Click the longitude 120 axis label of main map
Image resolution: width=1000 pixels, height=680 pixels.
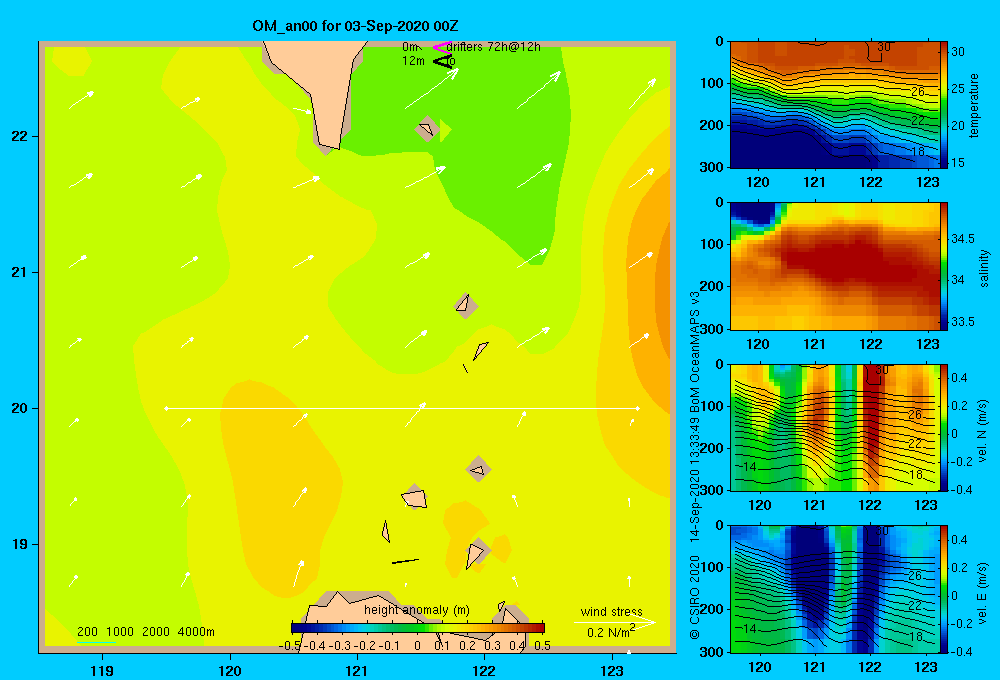click(x=230, y=670)
